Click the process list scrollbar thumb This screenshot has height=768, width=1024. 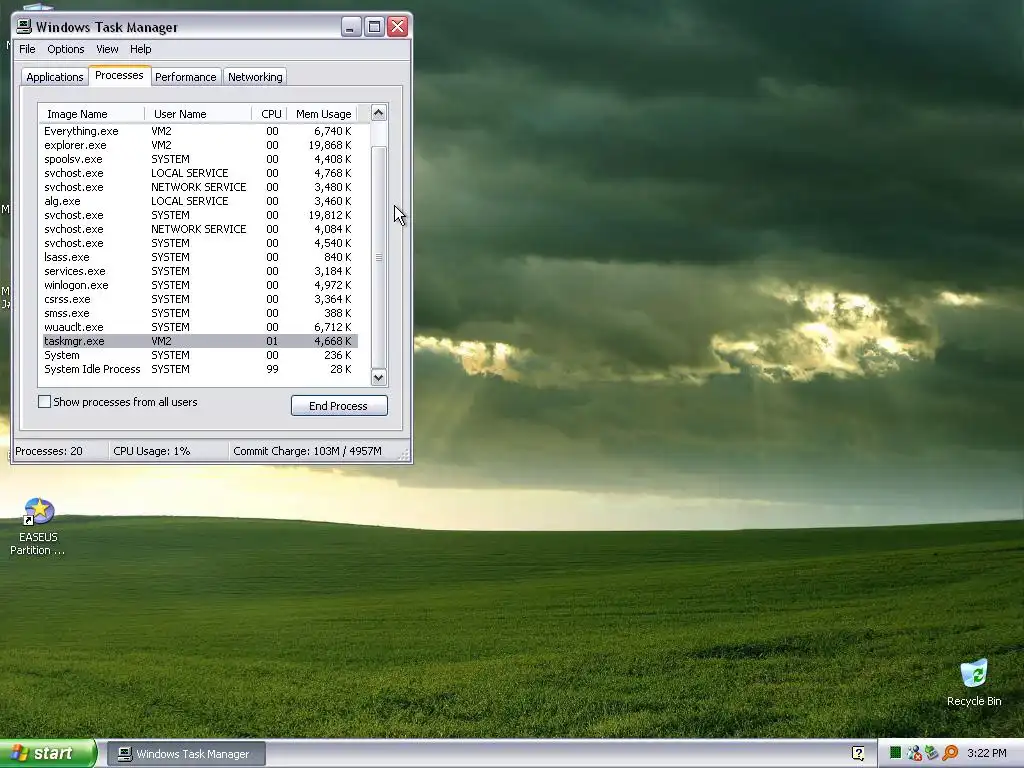click(x=379, y=257)
